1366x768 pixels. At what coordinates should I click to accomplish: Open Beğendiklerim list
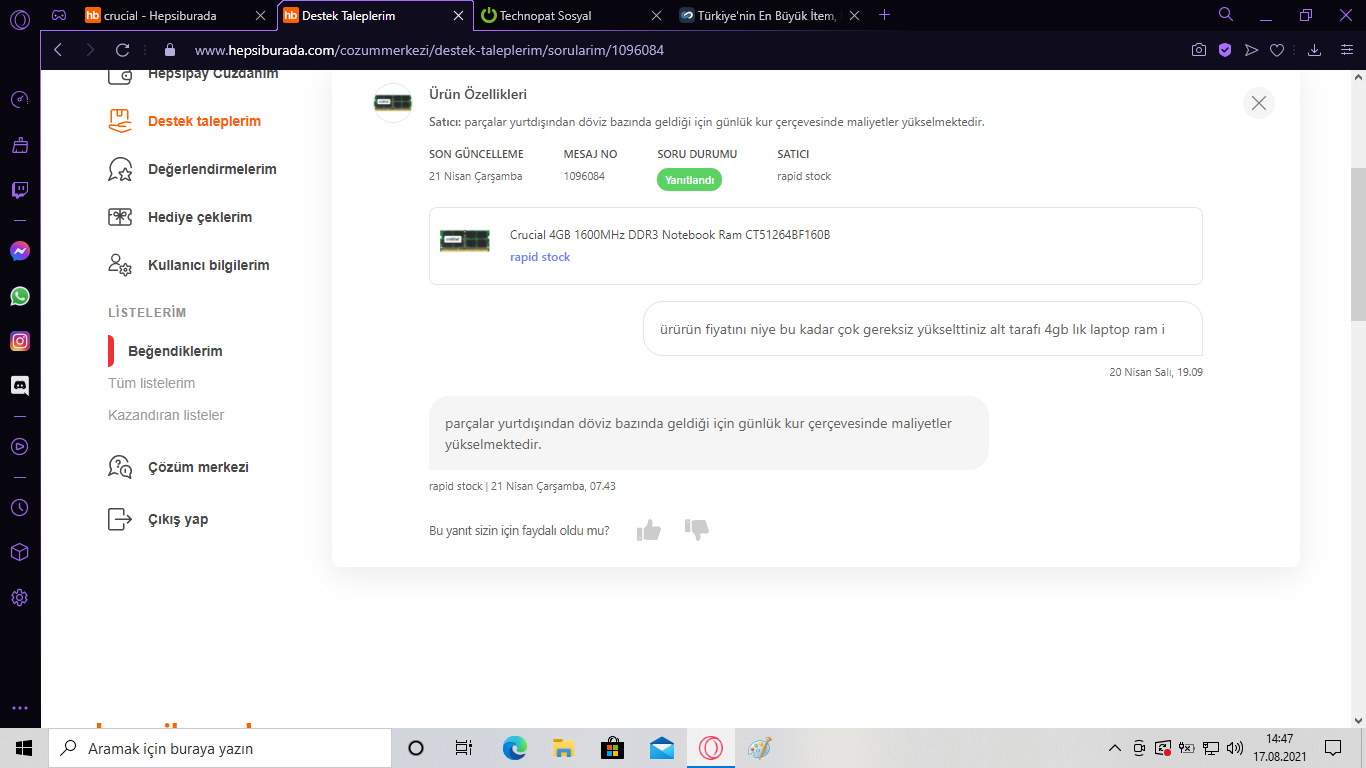(x=175, y=351)
